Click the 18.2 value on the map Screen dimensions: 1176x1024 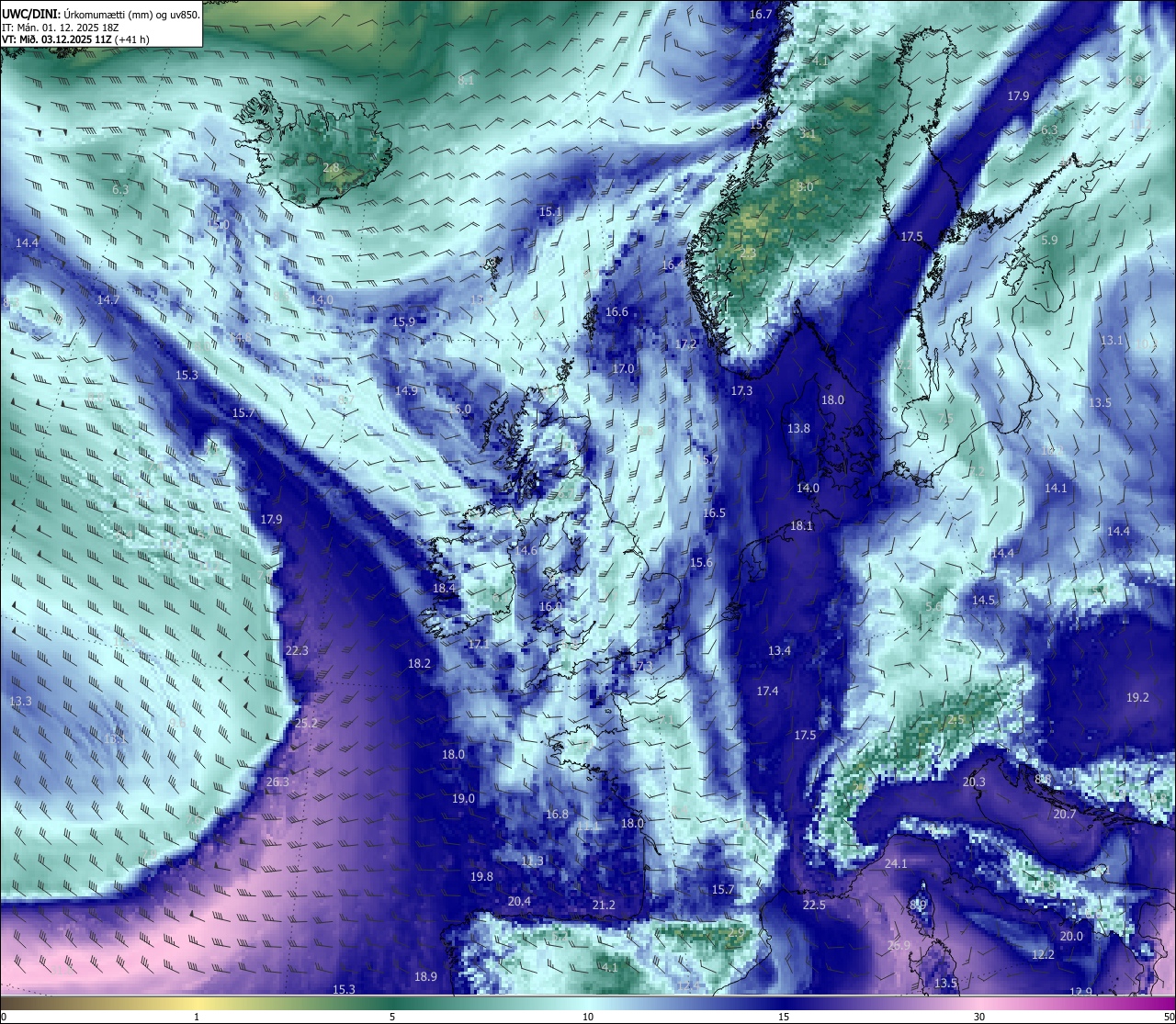click(419, 664)
